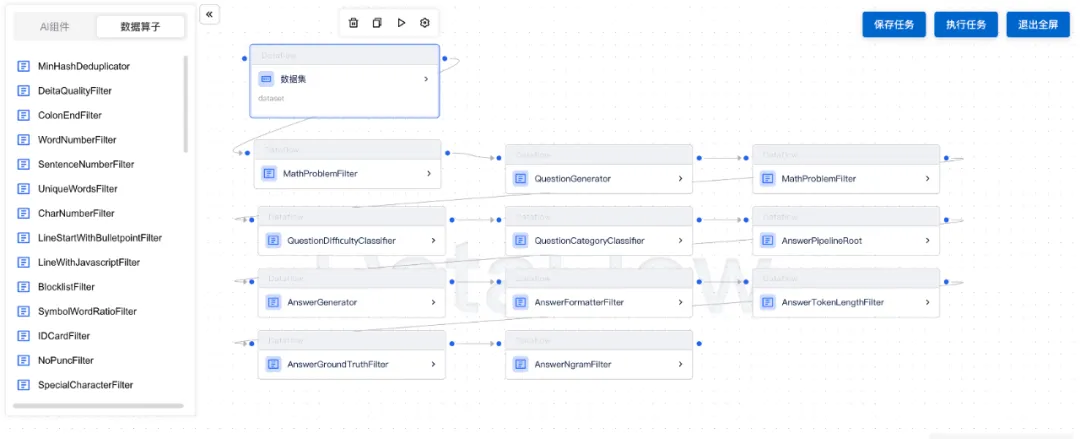Screen dimensions: 1080x439
Task: Run node with the play icon
Action: (x=401, y=23)
